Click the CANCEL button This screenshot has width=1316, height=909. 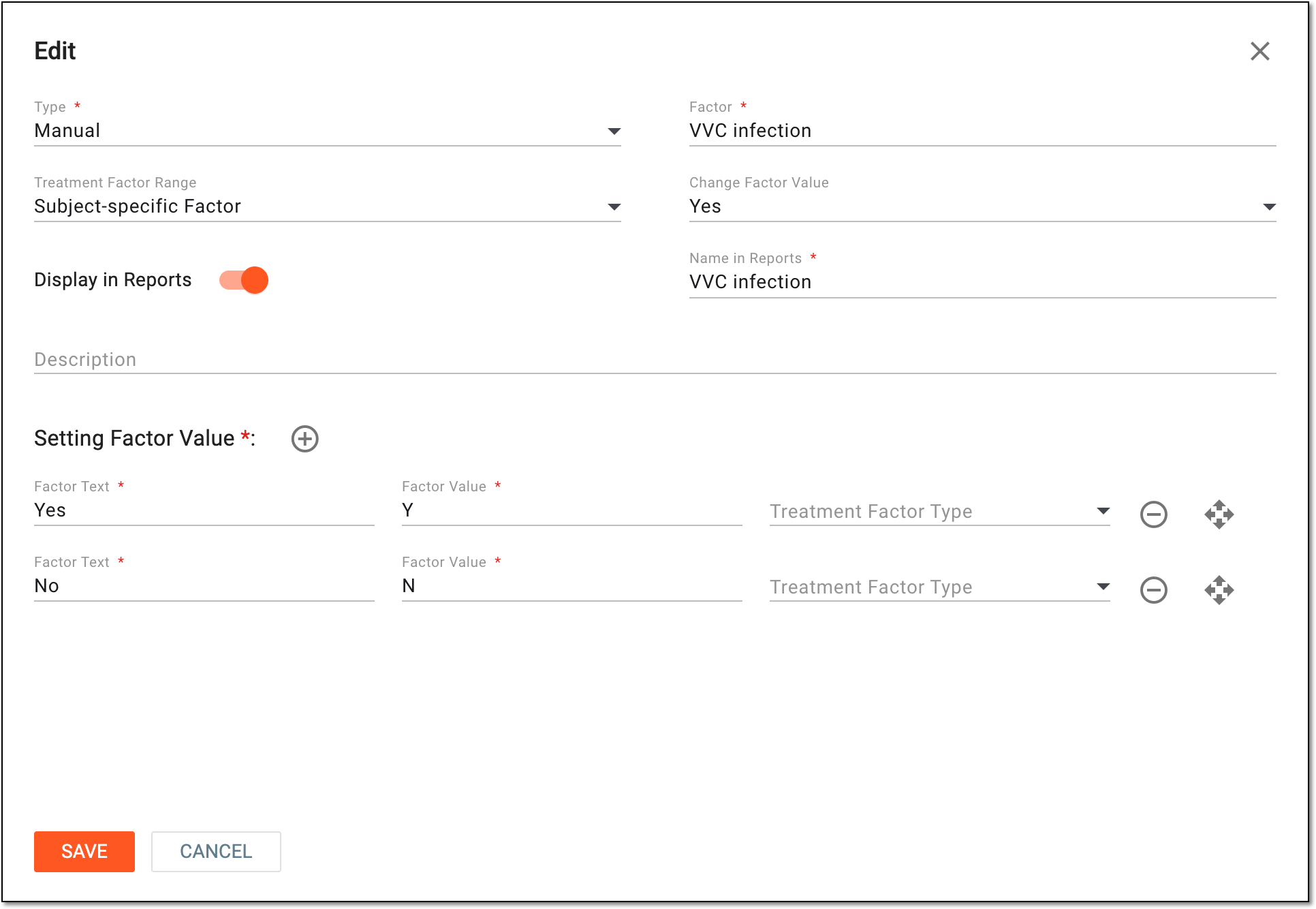216,851
